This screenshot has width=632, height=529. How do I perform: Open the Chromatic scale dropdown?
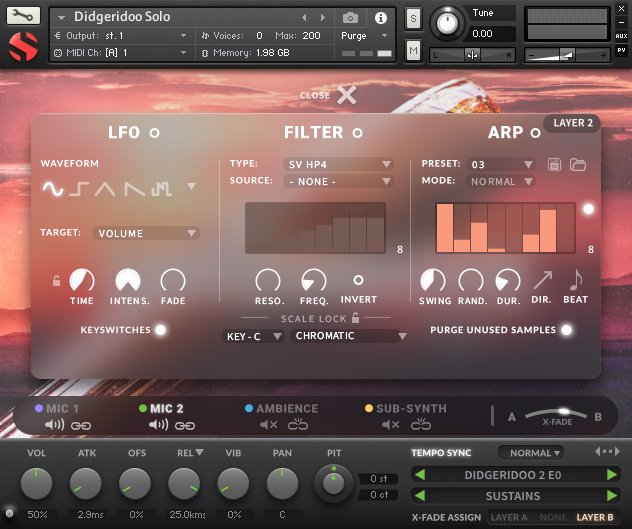pos(349,336)
